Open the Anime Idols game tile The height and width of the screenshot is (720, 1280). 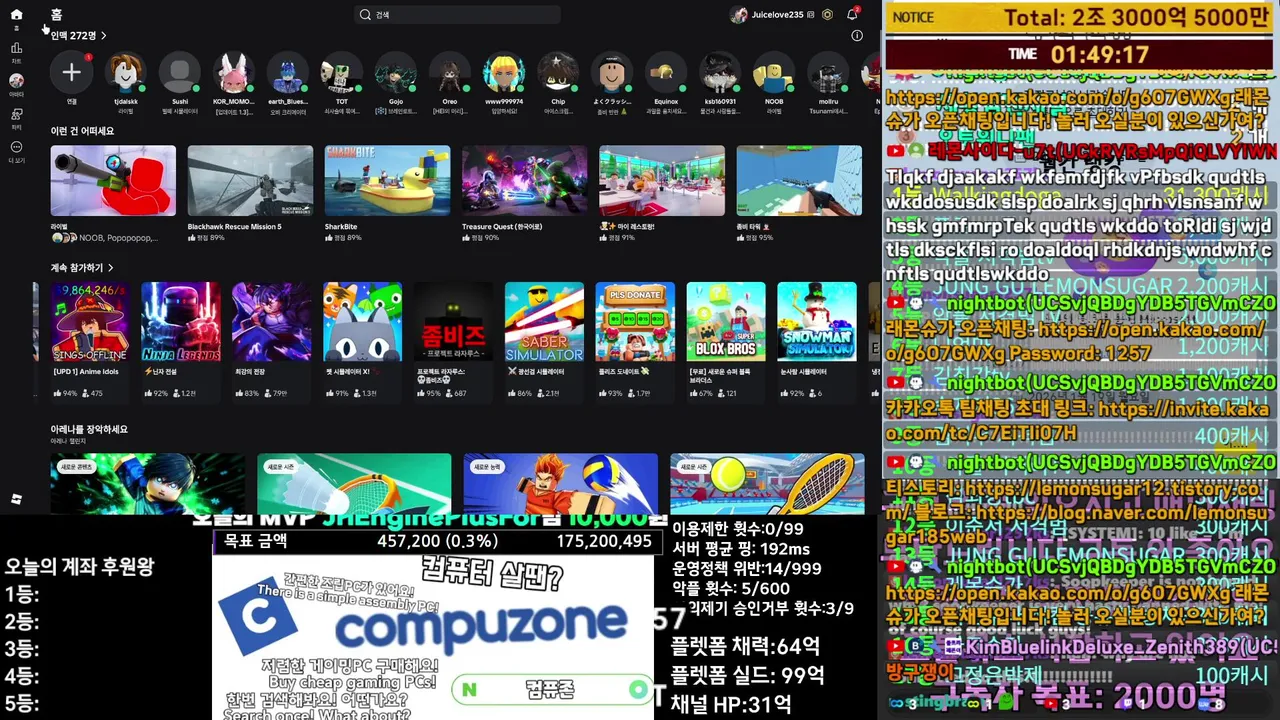(x=90, y=322)
